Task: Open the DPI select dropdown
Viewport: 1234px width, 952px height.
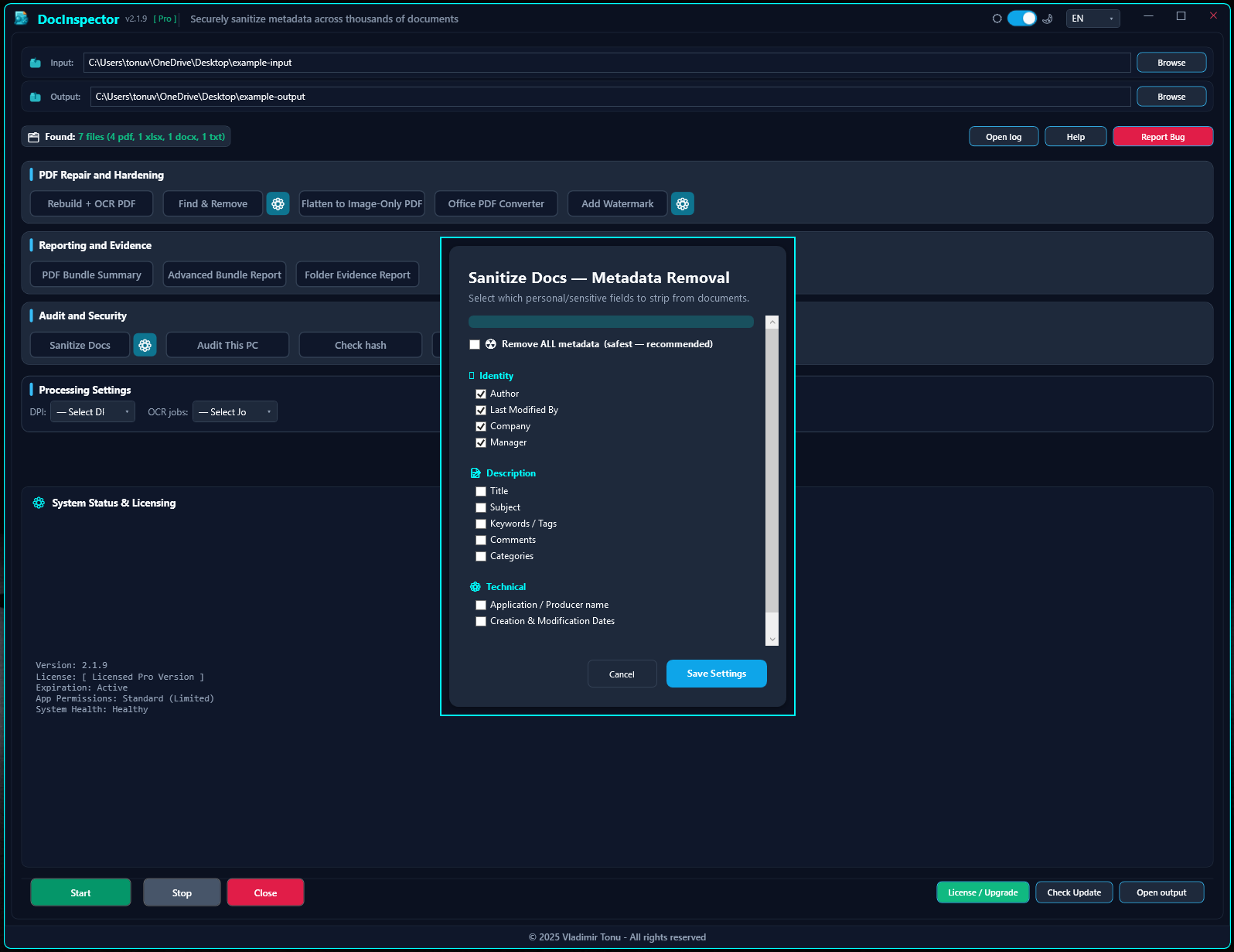Action: tap(93, 412)
